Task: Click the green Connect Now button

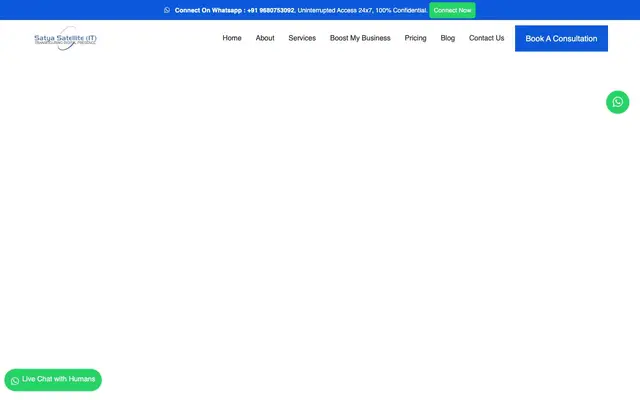Action: 452,10
